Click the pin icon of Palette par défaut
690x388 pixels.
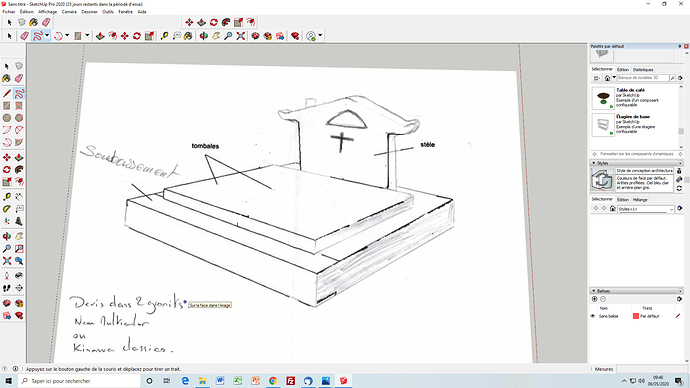click(x=680, y=46)
